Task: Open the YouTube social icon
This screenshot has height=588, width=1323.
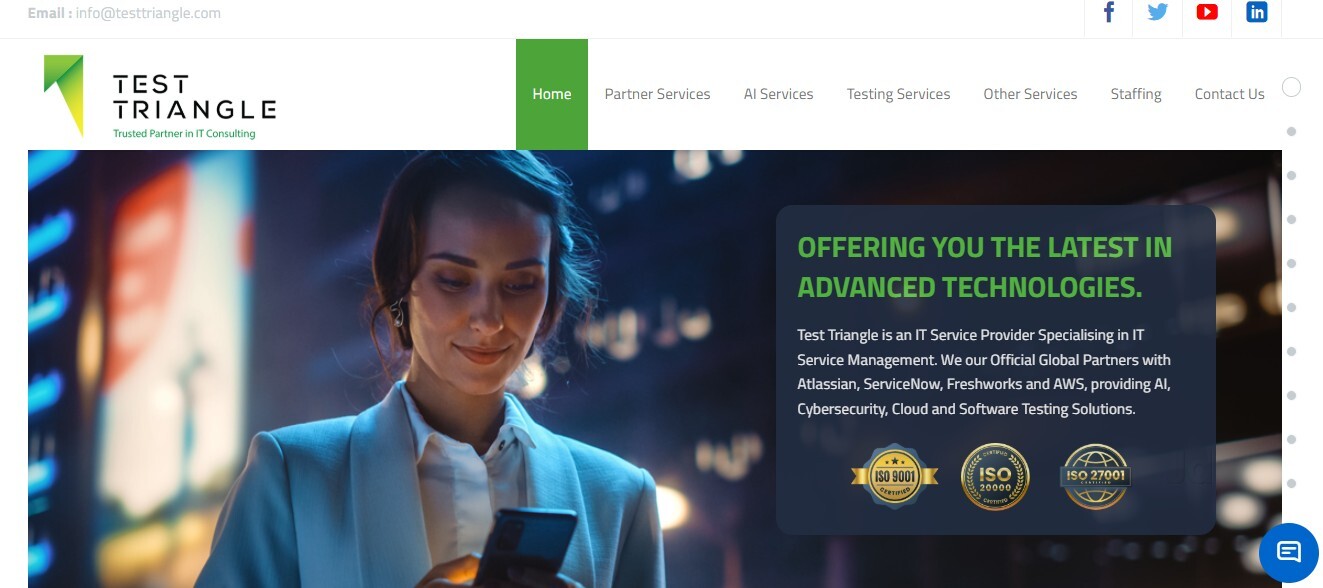Action: 1207,13
